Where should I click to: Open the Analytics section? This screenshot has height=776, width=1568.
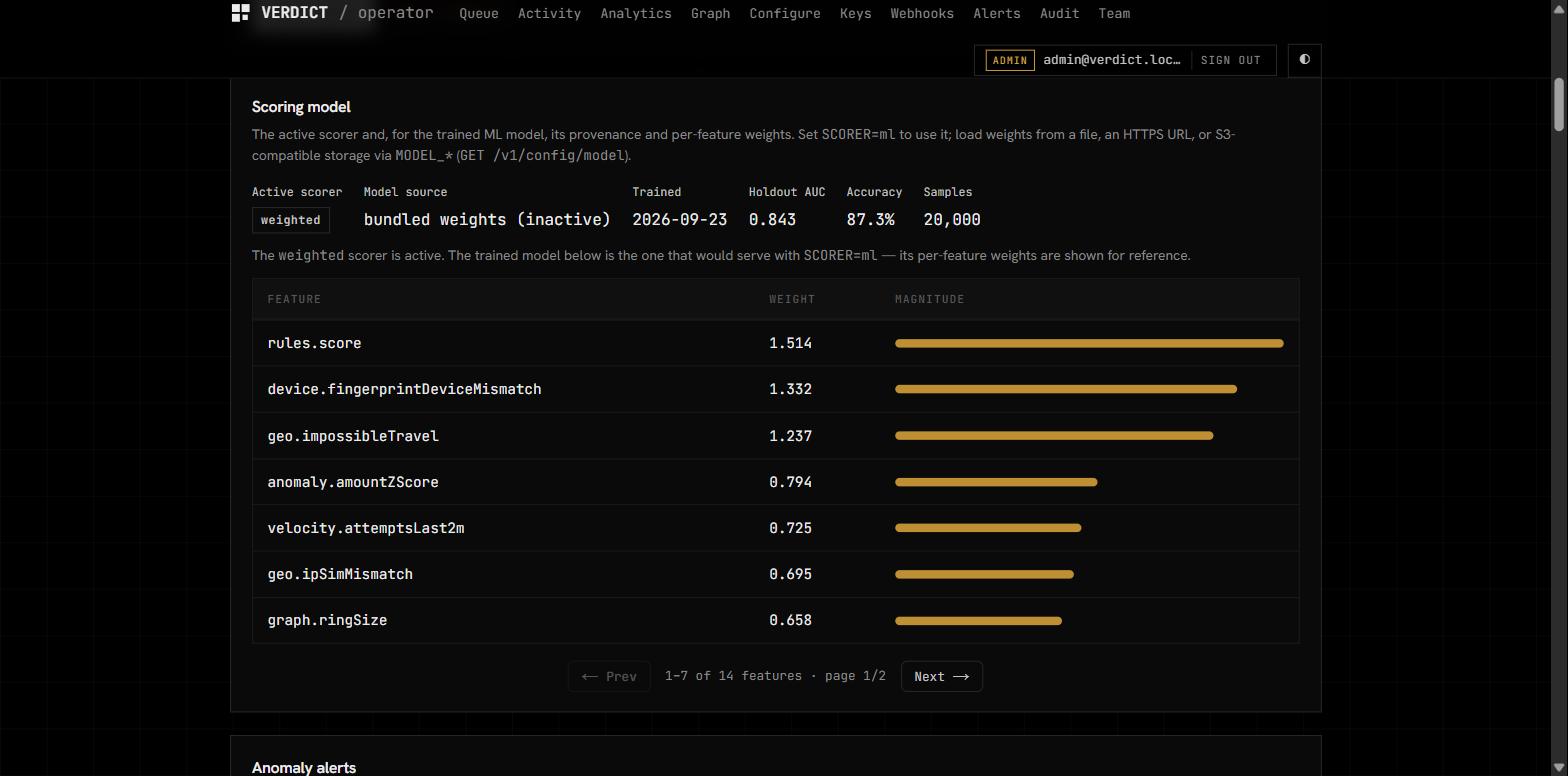[x=636, y=14]
